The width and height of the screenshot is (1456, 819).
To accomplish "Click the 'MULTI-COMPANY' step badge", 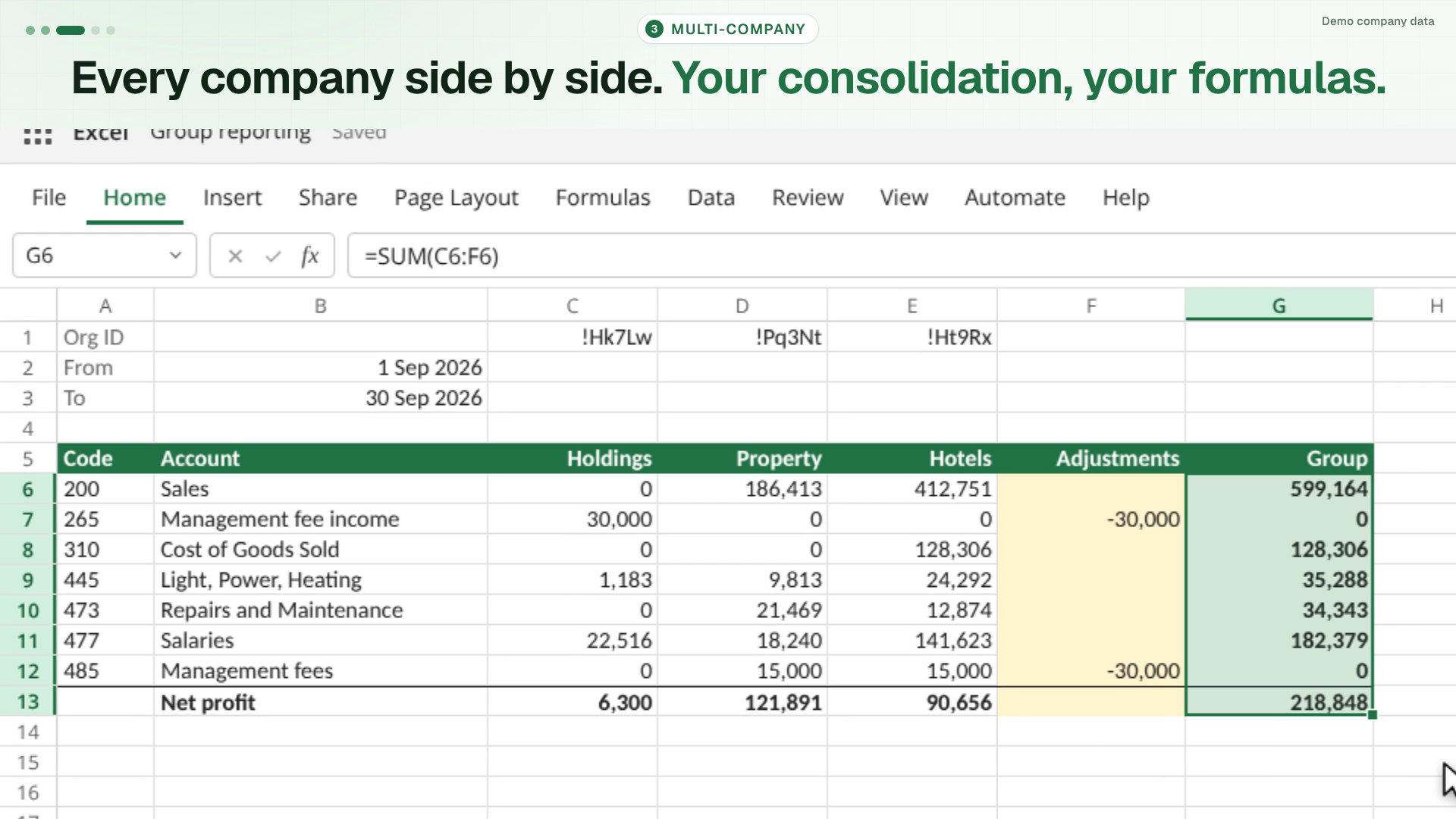I will point(727,29).
